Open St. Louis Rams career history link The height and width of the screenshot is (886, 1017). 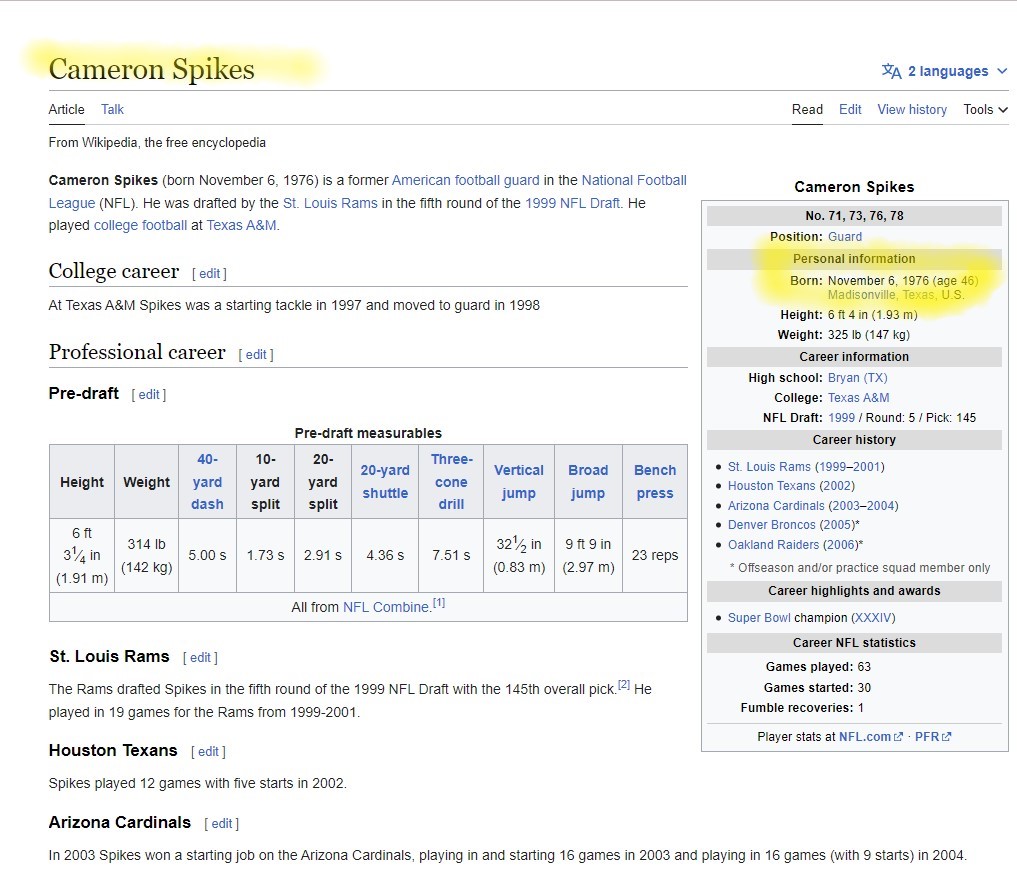coord(769,467)
